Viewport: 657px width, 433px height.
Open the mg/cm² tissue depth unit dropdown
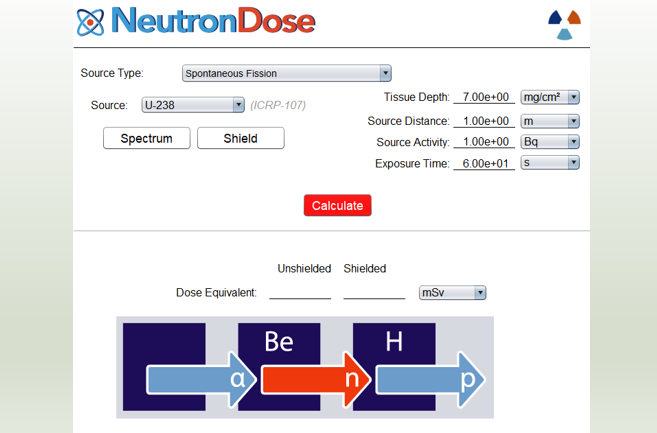pyautogui.click(x=550, y=97)
